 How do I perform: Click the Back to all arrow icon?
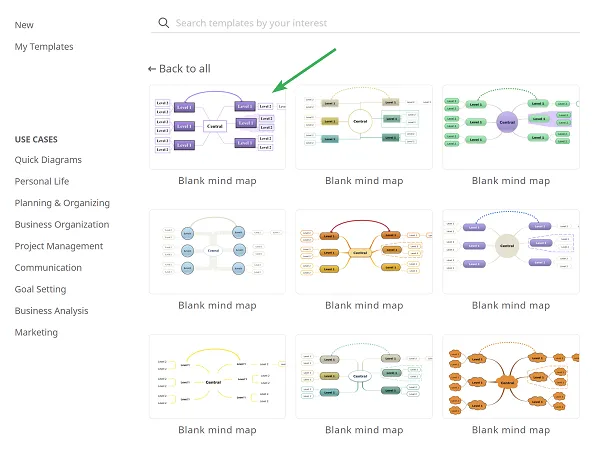click(152, 69)
